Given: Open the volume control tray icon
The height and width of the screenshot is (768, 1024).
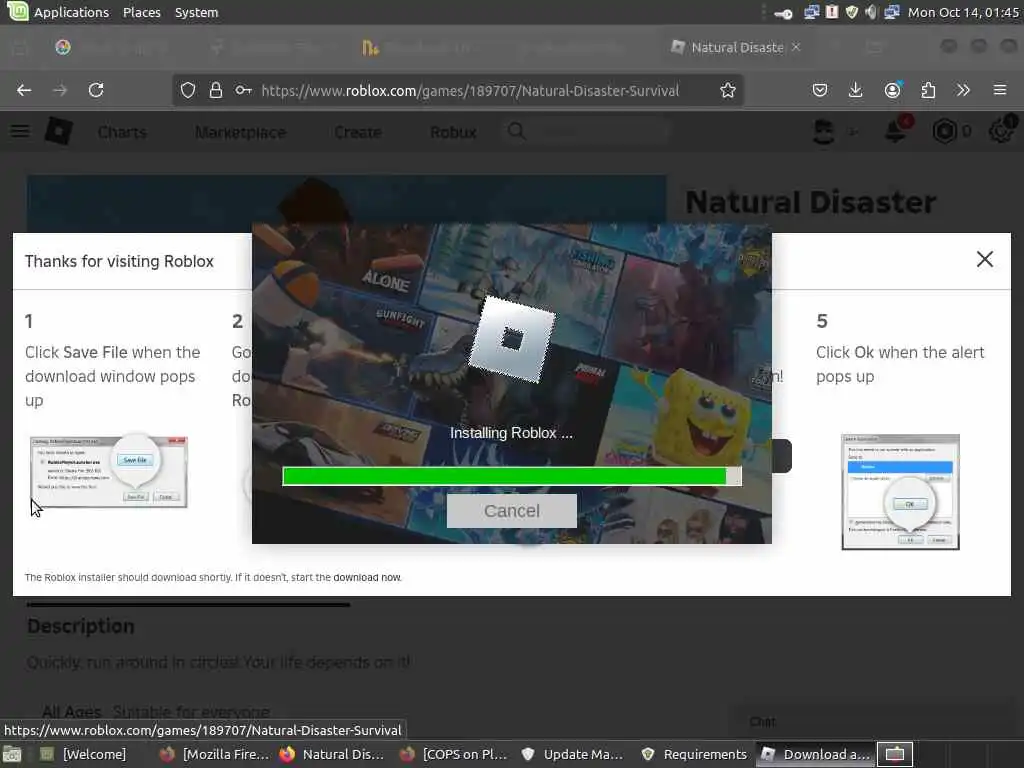Looking at the screenshot, I should (x=871, y=12).
